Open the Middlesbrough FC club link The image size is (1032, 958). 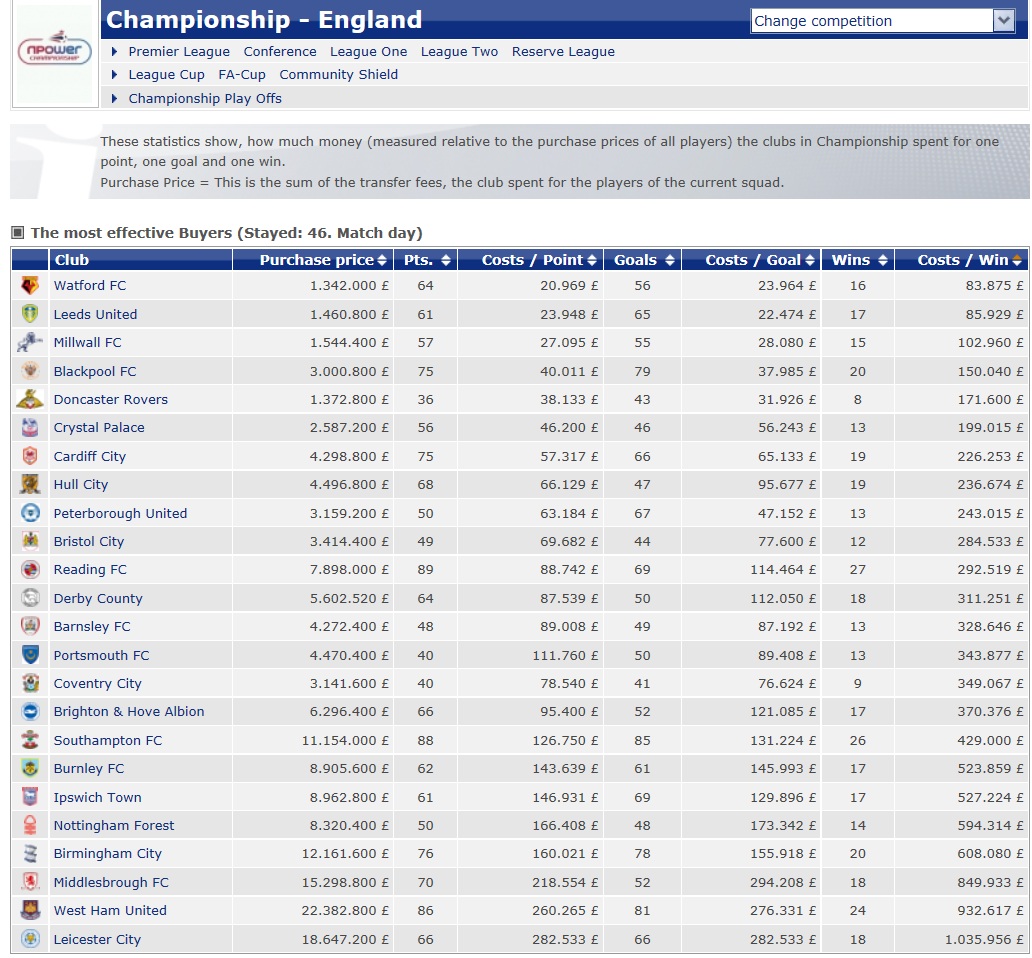111,882
